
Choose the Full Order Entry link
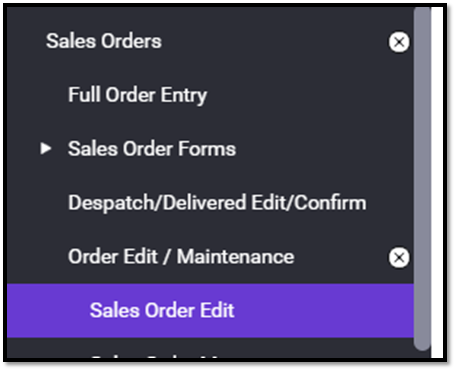tap(137, 95)
